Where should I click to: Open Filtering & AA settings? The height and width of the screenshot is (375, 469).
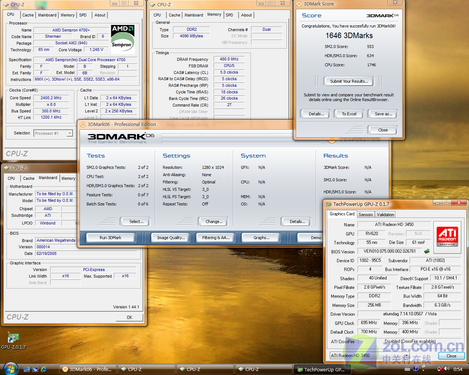[x=216, y=238]
